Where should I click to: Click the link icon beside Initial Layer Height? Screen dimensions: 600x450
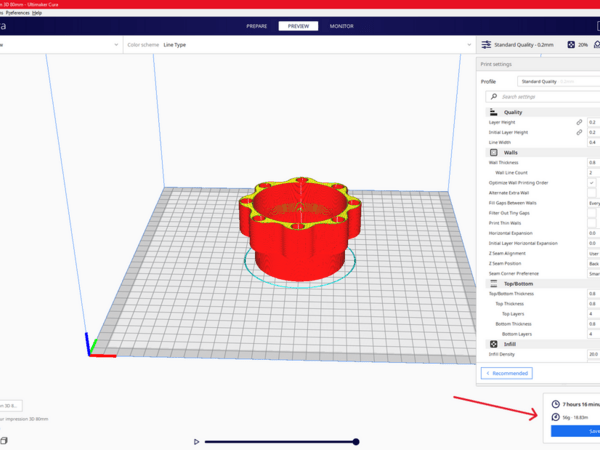pyautogui.click(x=578, y=132)
